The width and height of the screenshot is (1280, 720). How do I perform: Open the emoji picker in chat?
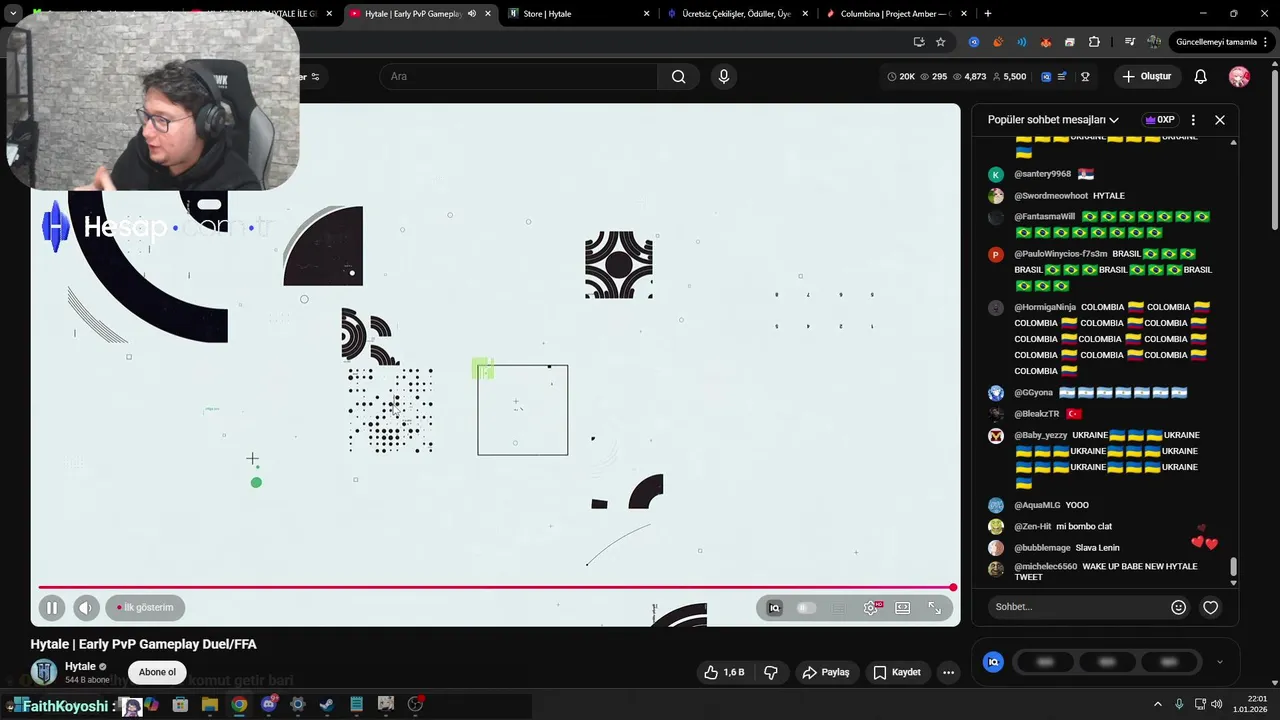[1178, 607]
